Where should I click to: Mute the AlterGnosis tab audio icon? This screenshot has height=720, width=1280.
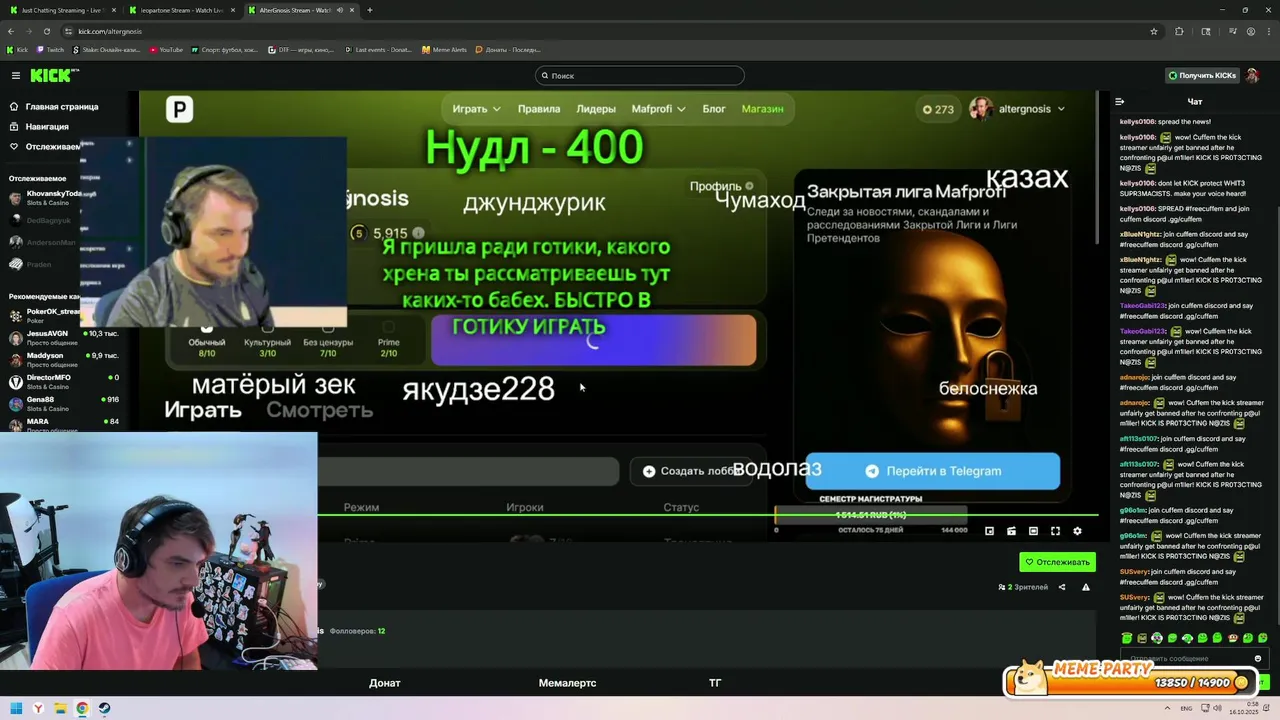(x=339, y=10)
